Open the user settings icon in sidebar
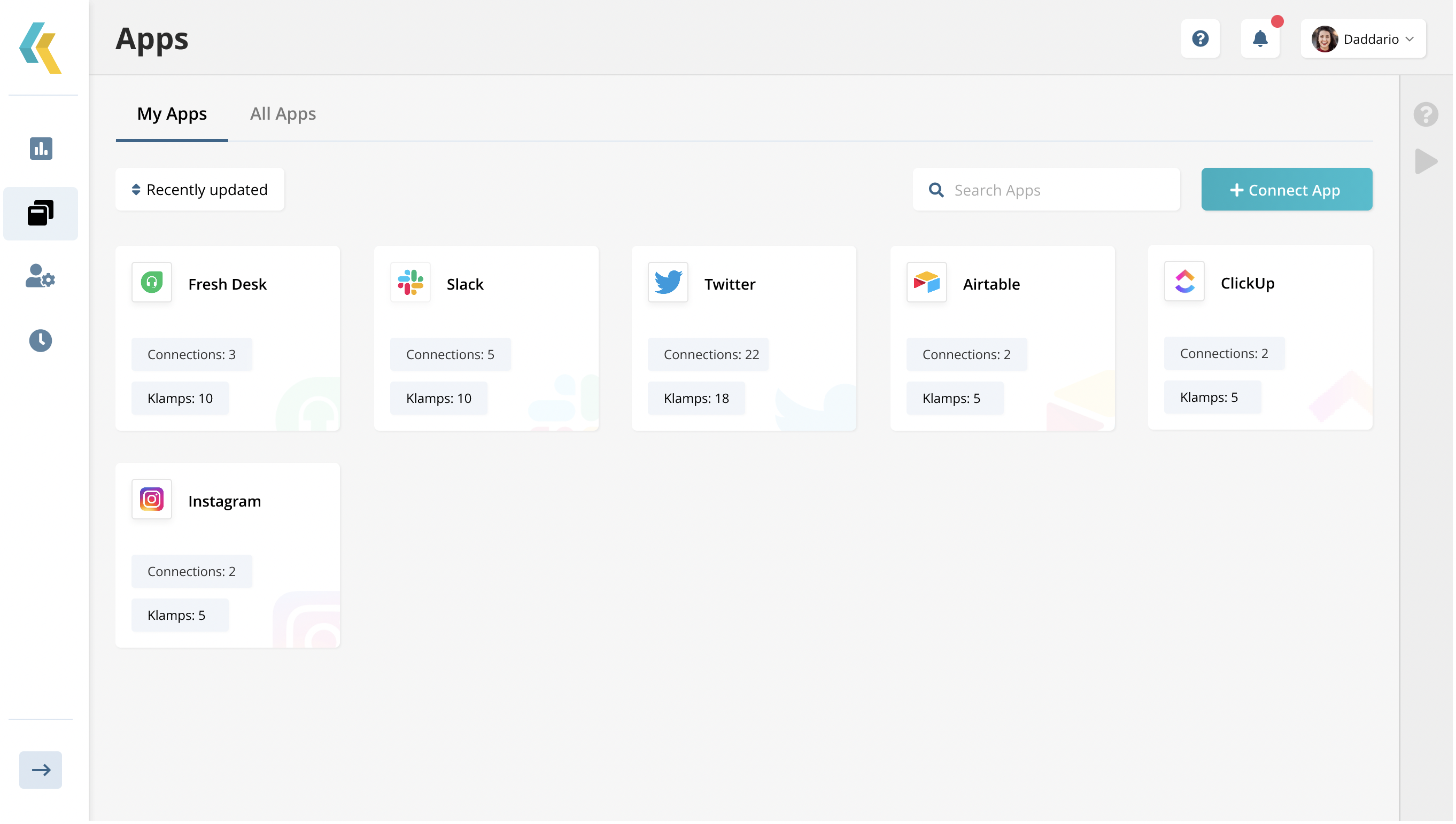 (41, 277)
